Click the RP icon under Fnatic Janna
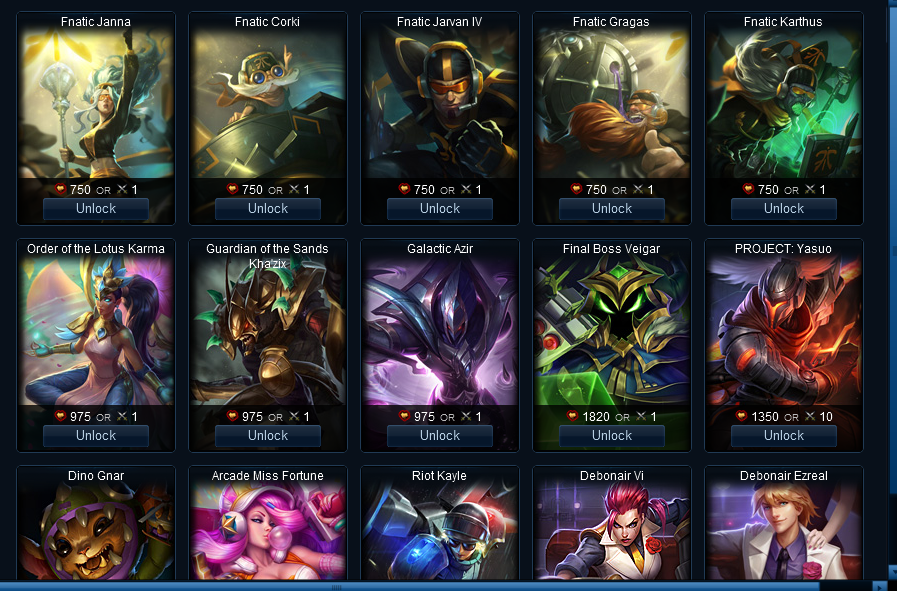897x591 pixels. coord(61,189)
